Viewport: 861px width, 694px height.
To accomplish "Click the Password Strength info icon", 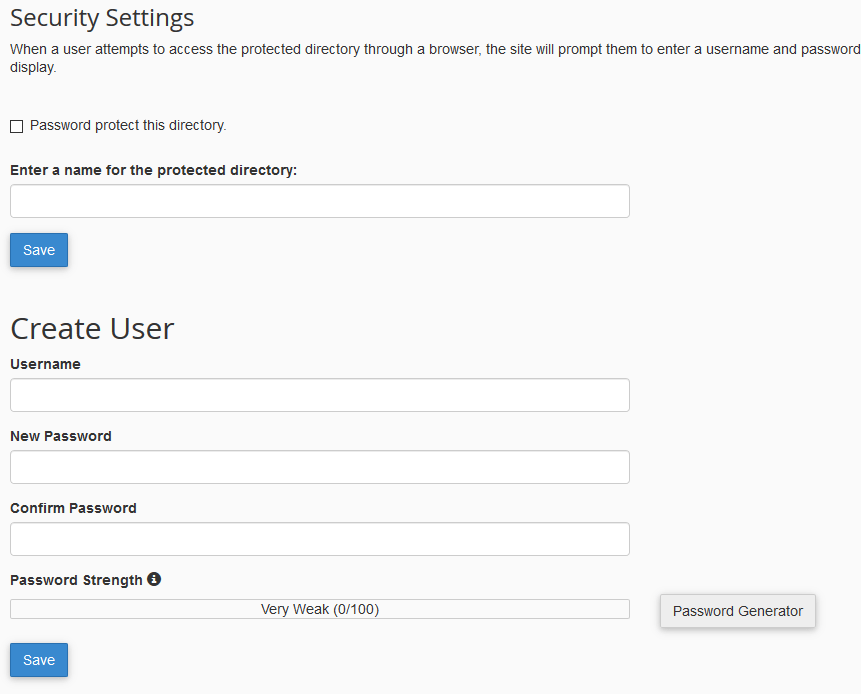I will (154, 579).
